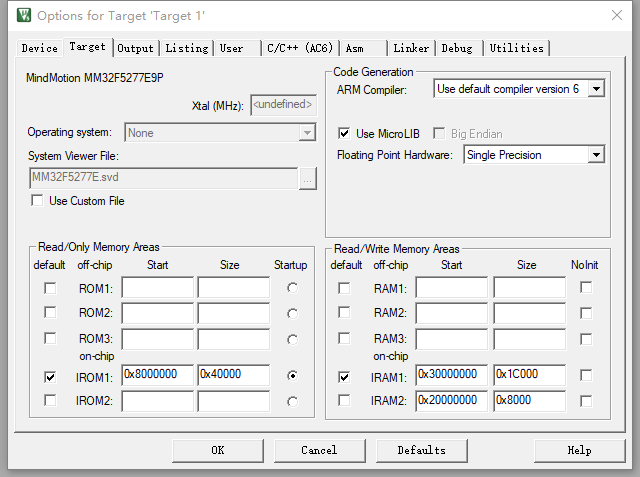Click the ROM2 Start address field
The height and width of the screenshot is (477, 640).
pyautogui.click(x=158, y=313)
